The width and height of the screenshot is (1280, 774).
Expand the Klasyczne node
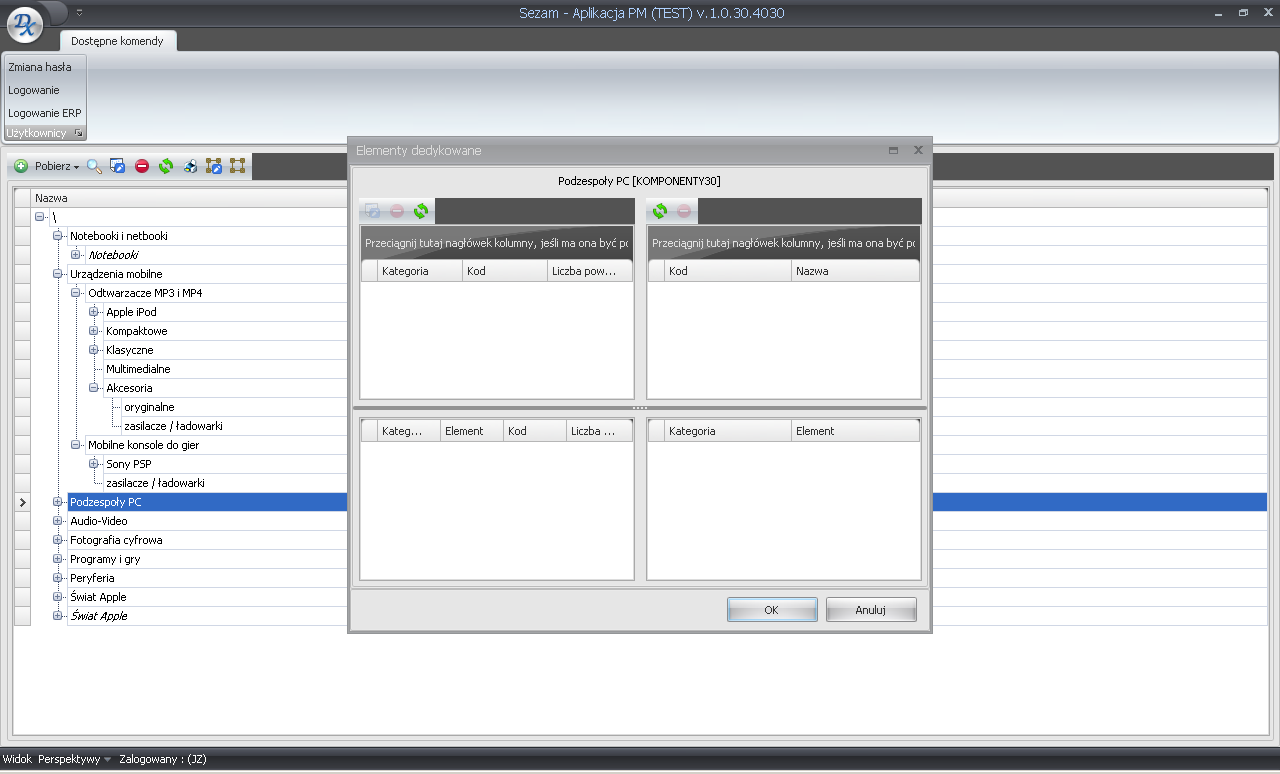(94, 350)
